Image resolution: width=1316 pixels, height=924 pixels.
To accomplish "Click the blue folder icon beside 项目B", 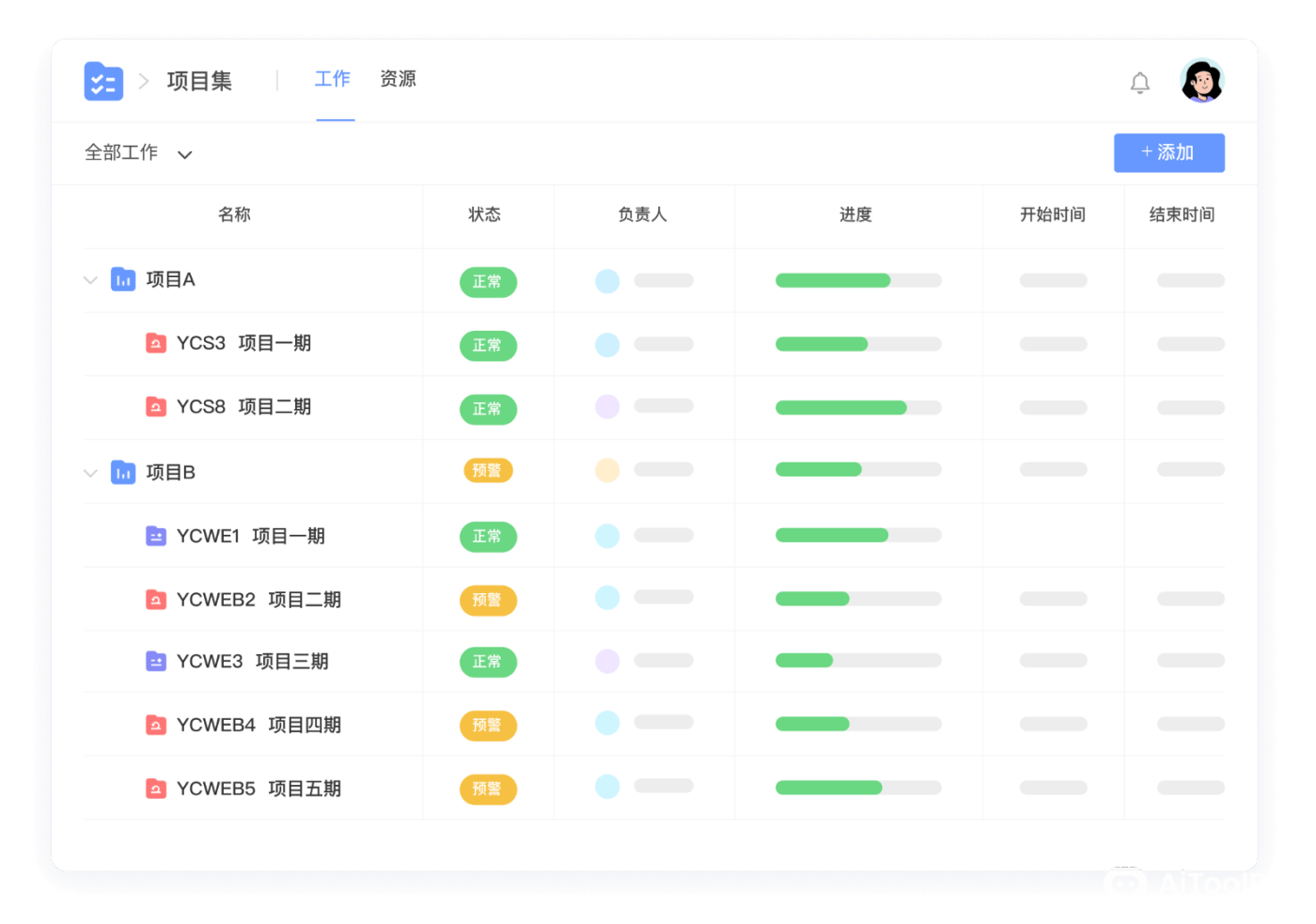I will (x=123, y=472).
